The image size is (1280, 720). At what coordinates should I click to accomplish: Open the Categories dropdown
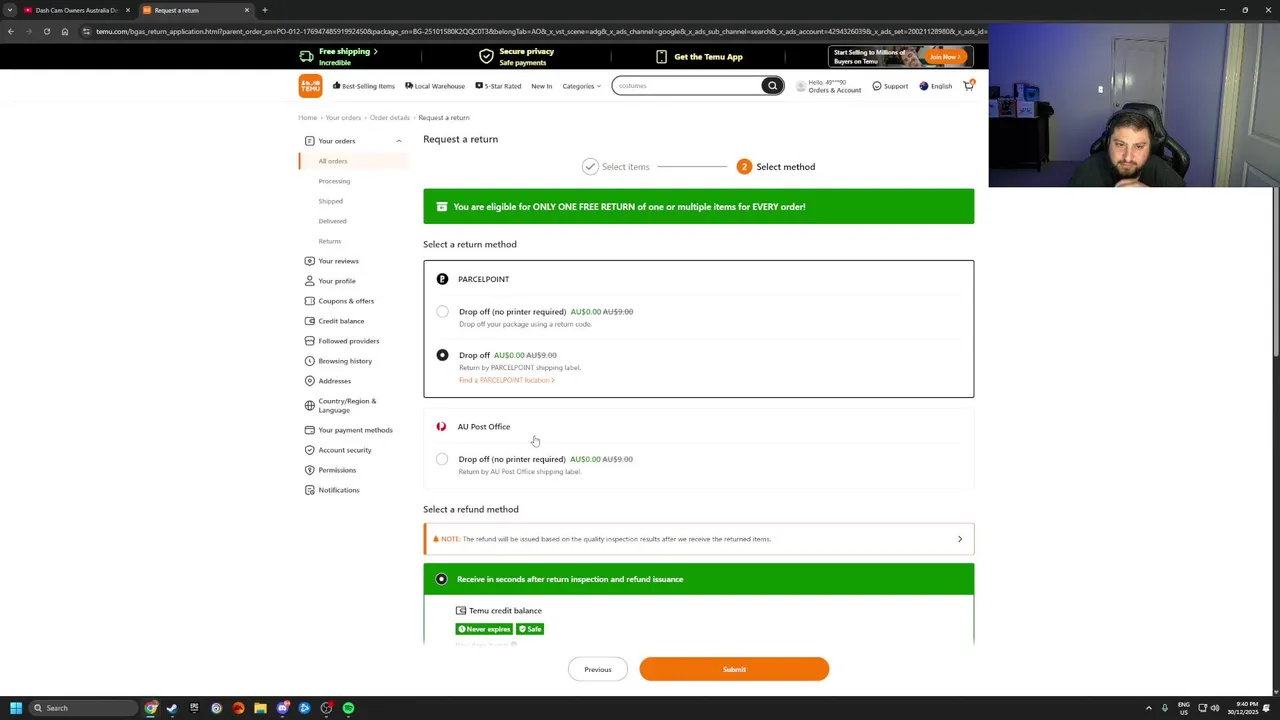click(581, 86)
